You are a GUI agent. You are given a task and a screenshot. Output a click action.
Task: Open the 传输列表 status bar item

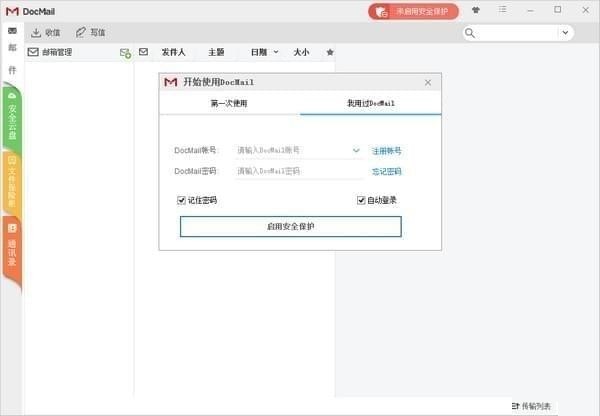(532, 406)
